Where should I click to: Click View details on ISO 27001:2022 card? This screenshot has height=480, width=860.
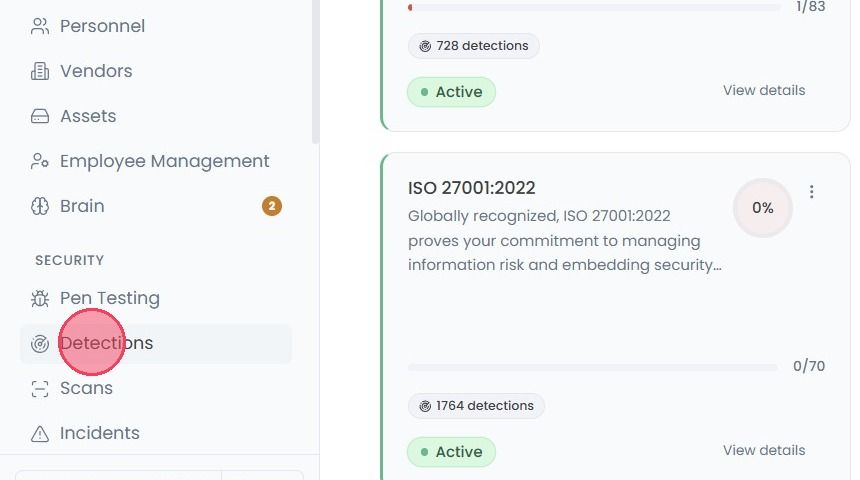pos(763,450)
